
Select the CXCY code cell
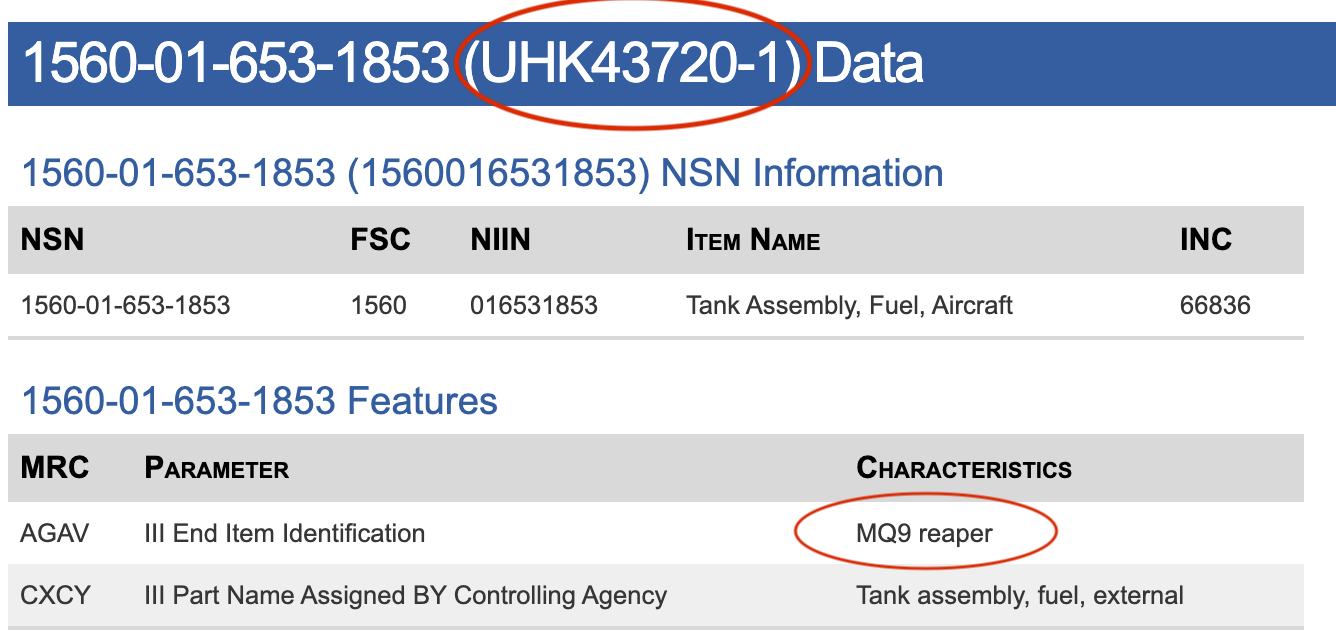55,595
